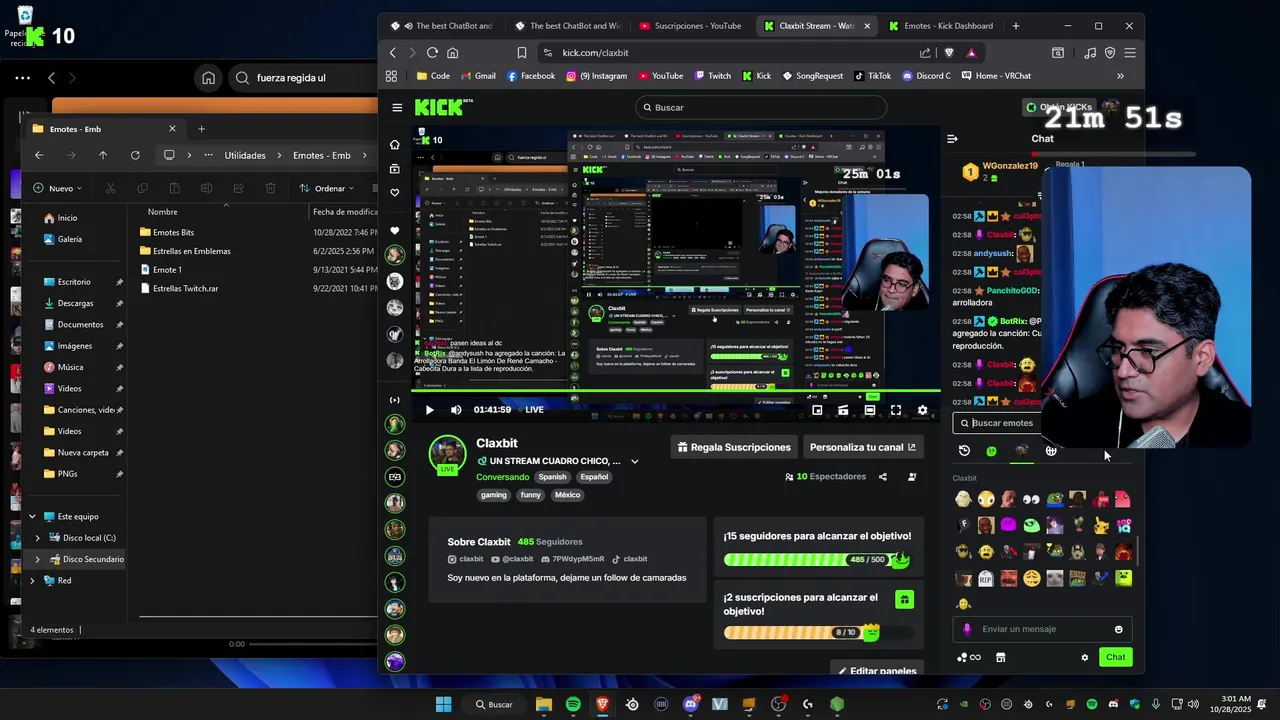Open the TikTok bookmark
1280x720 pixels.
[x=872, y=76]
